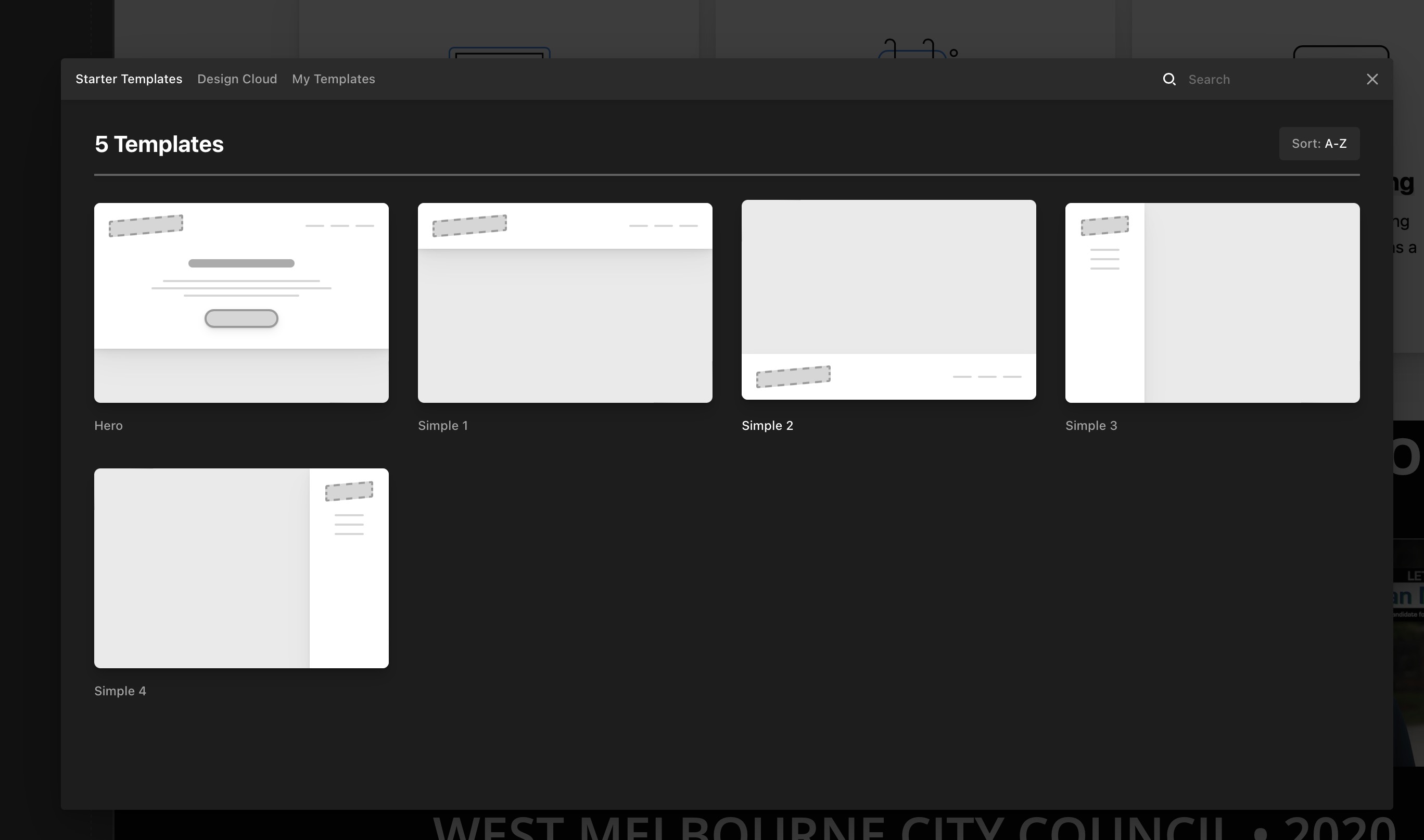Image resolution: width=1424 pixels, height=840 pixels.
Task: Pick the Simple 1 template thumbnail
Action: pos(565,303)
